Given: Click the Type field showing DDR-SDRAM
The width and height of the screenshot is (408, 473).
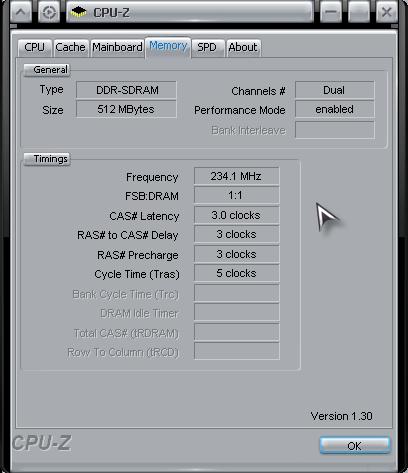Looking at the screenshot, I should (126, 90).
